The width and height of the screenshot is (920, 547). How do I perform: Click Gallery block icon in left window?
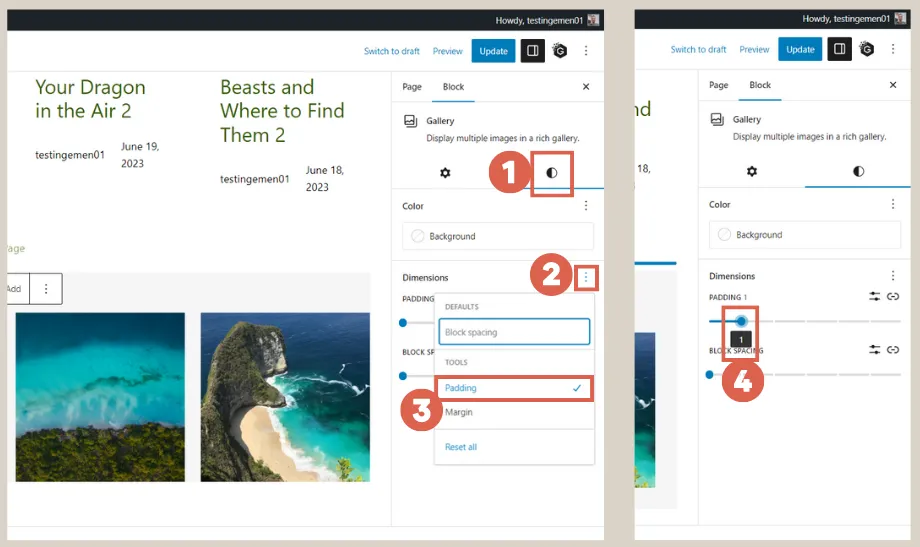pyautogui.click(x=411, y=121)
